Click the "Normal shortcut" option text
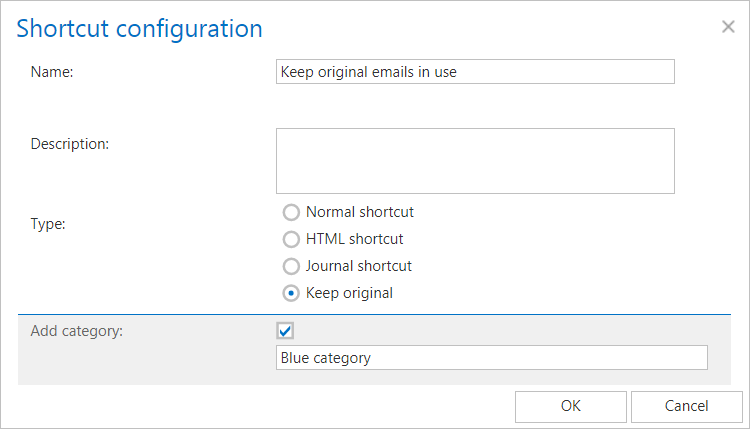The height and width of the screenshot is (429, 750). coord(360,212)
